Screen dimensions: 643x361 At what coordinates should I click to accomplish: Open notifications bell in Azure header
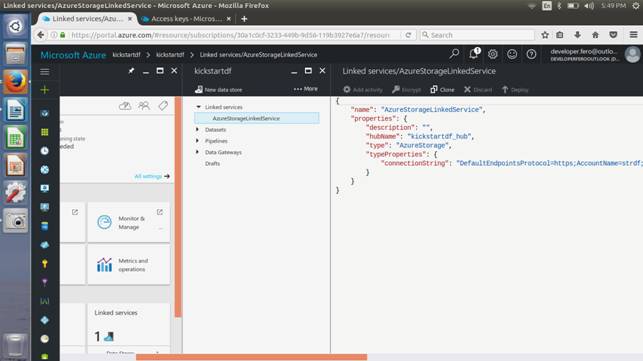pos(474,53)
